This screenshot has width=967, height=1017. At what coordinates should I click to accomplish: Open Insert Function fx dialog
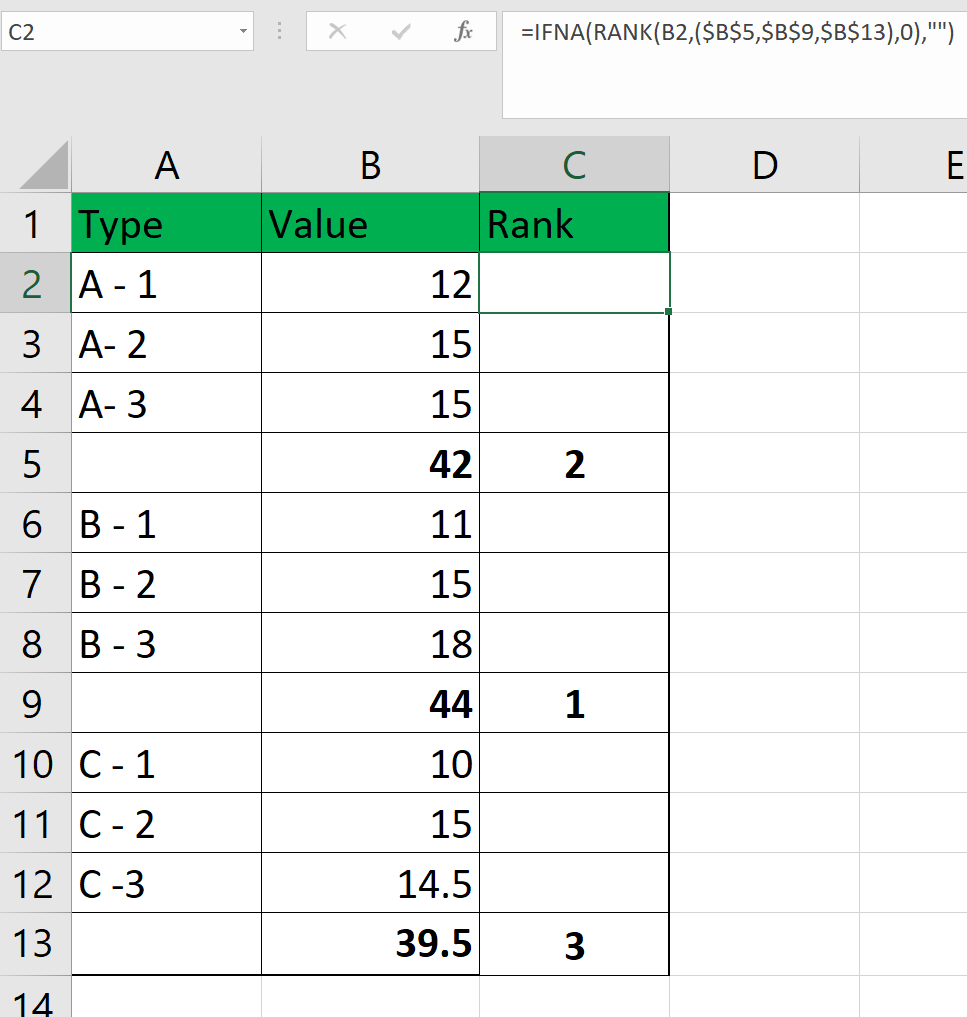(x=463, y=32)
